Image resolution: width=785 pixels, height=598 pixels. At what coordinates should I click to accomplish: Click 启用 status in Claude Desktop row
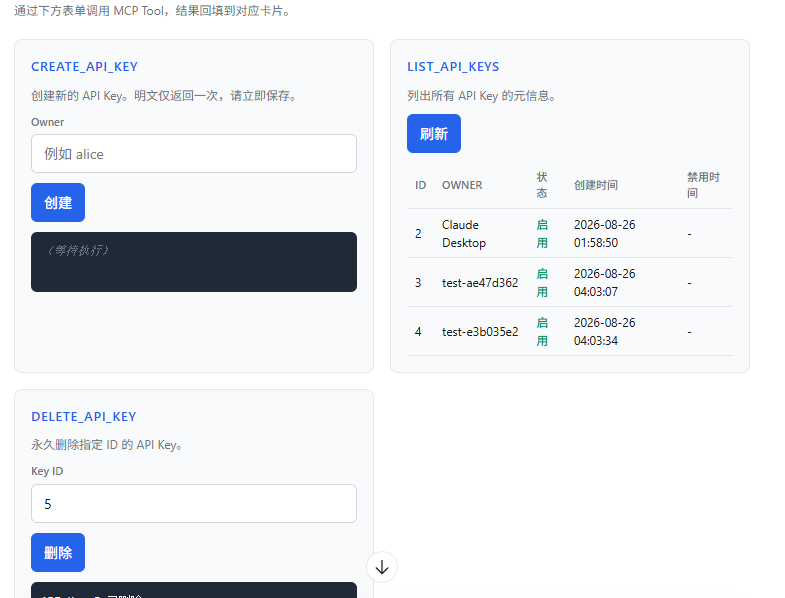542,234
